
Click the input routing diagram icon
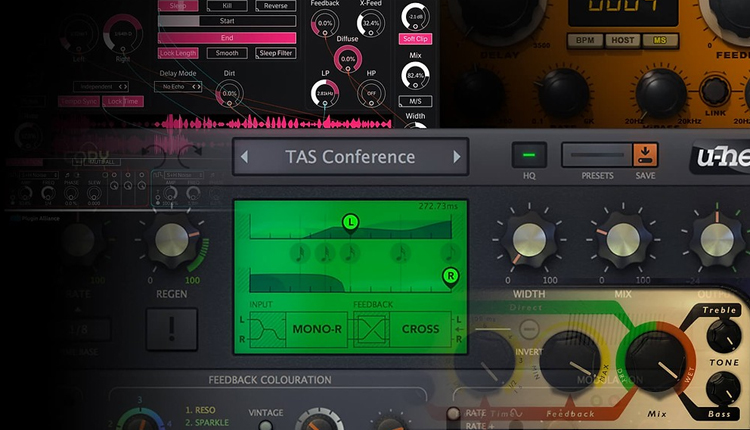[267, 329]
